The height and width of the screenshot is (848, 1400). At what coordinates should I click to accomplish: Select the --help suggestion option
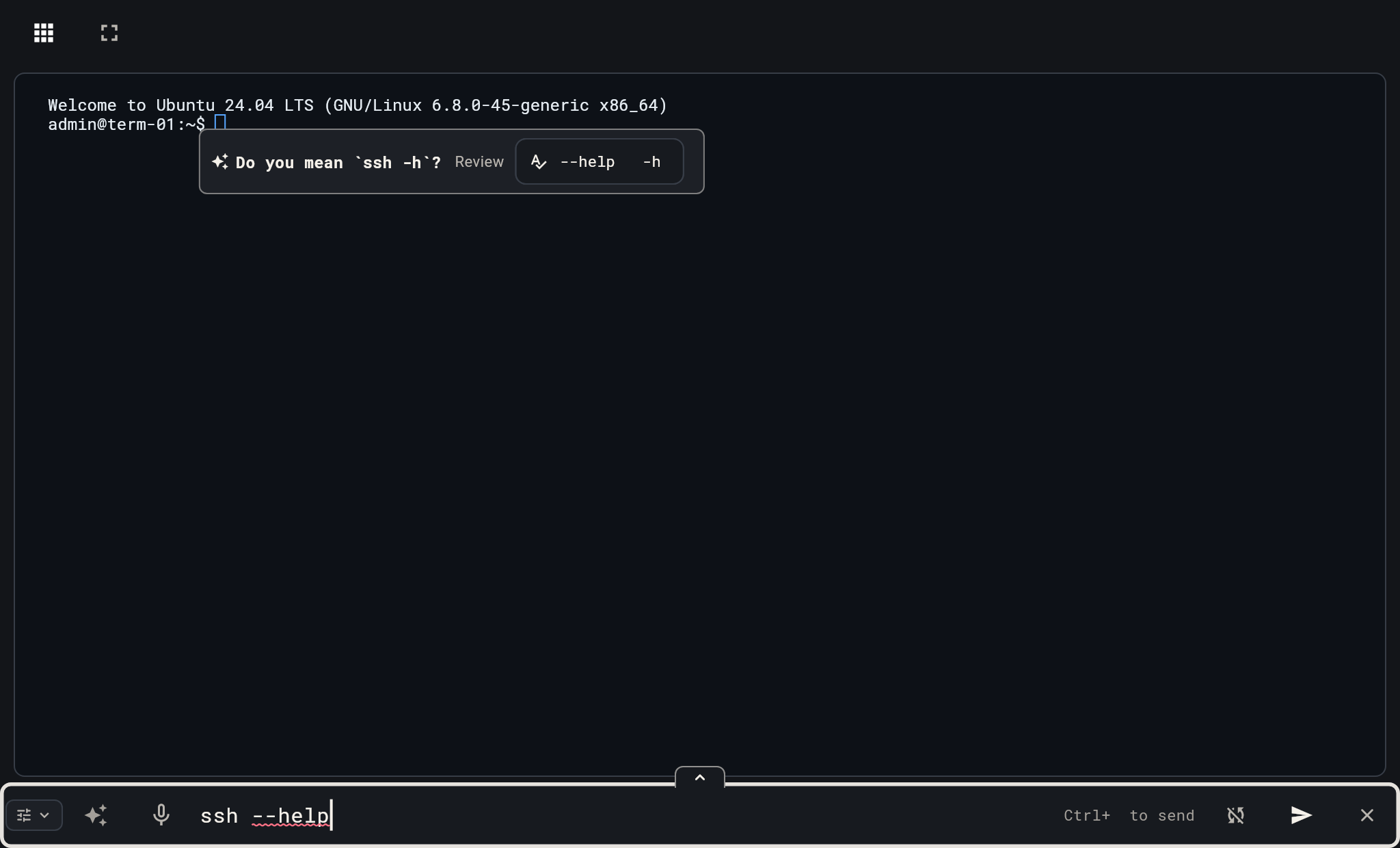587,162
